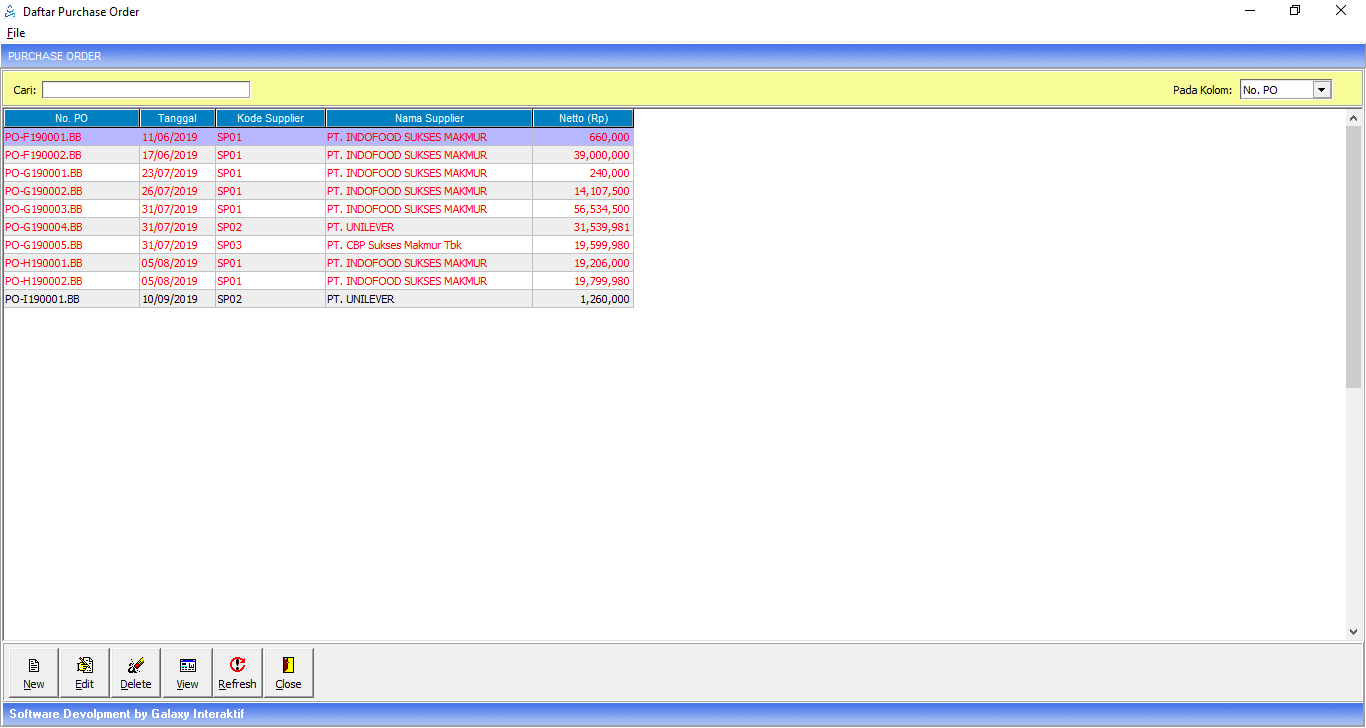Viewport: 1366px width, 728px height.
Task: Click the Netto (Rp) column header
Action: (x=583, y=118)
